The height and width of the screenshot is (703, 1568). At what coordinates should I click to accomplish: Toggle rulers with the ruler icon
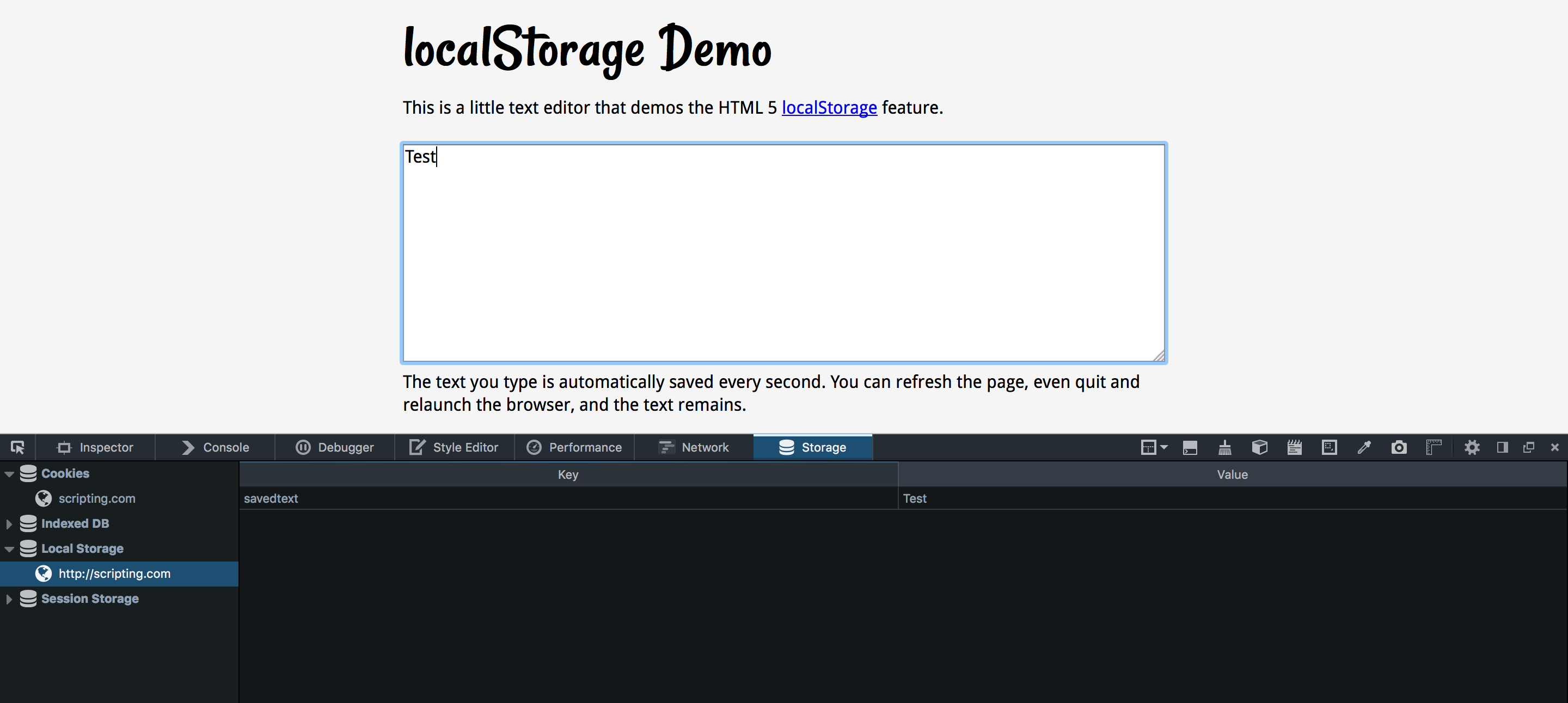1434,448
